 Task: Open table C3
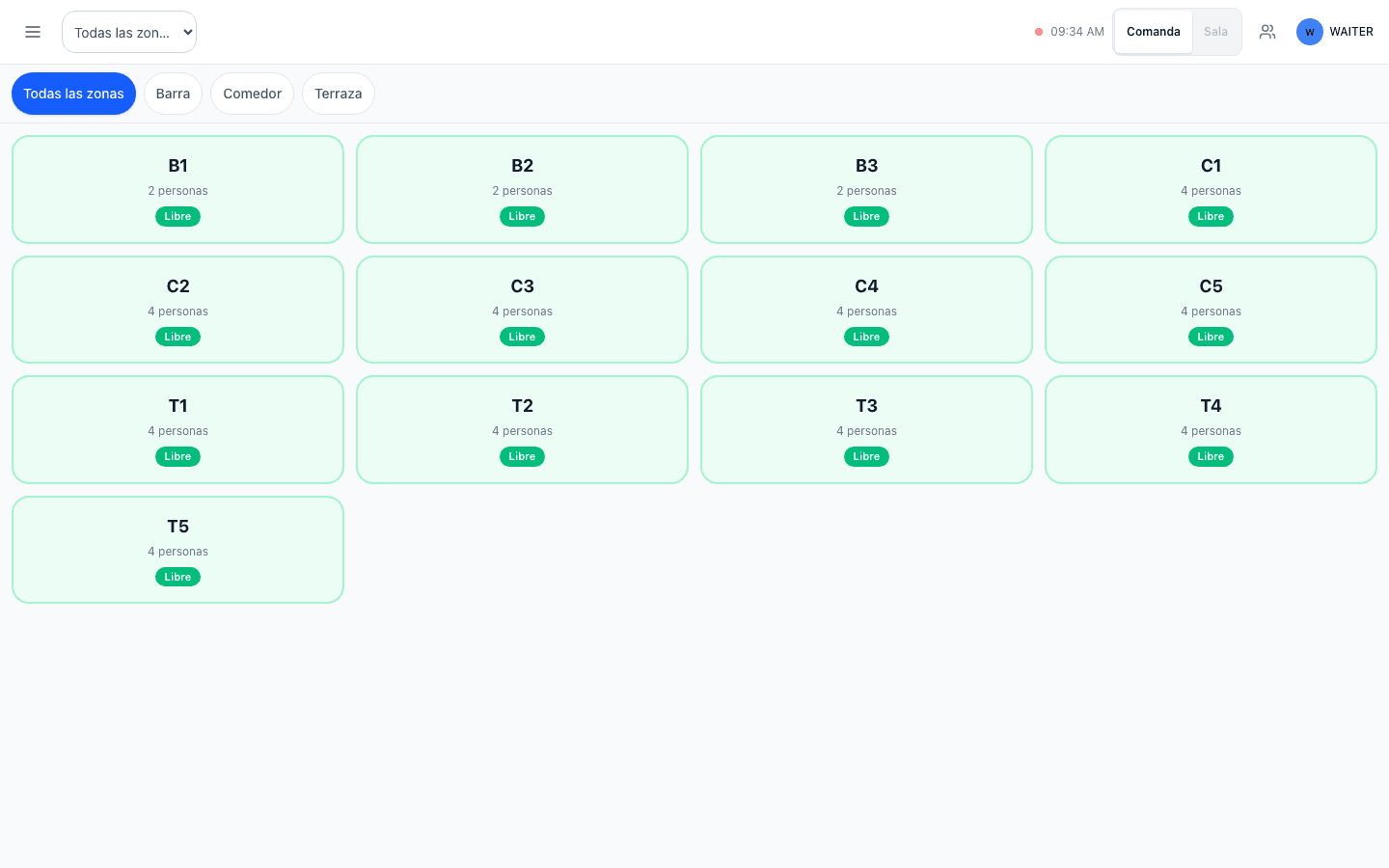(522, 310)
